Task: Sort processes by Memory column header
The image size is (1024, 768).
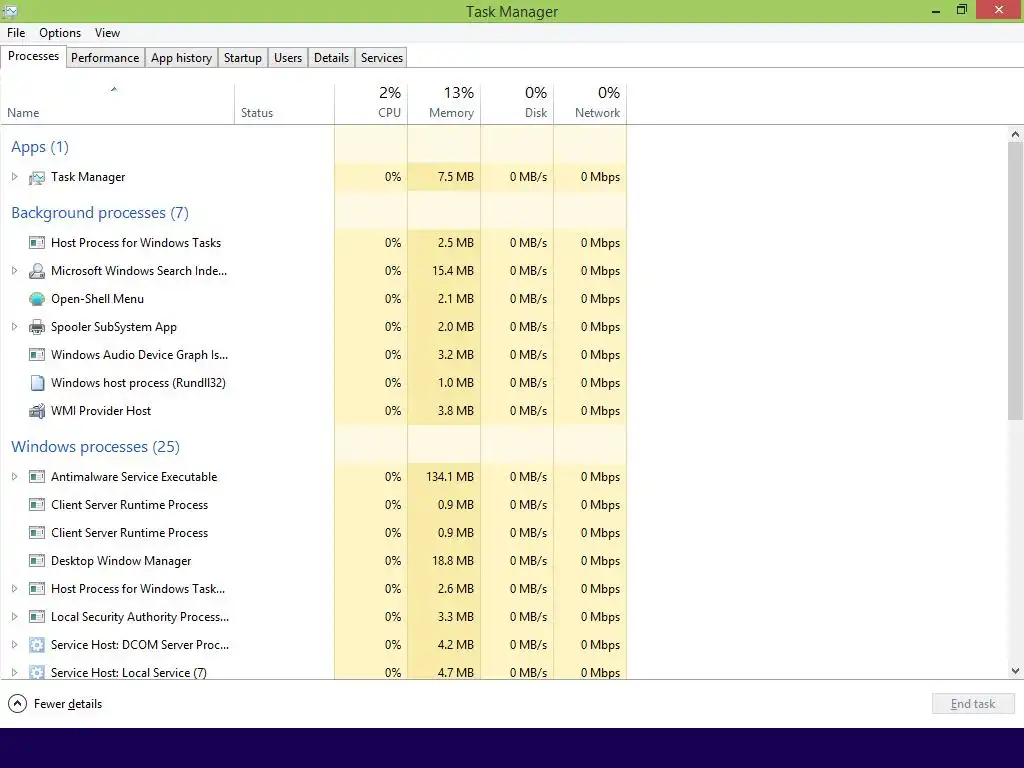Action: pos(444,104)
